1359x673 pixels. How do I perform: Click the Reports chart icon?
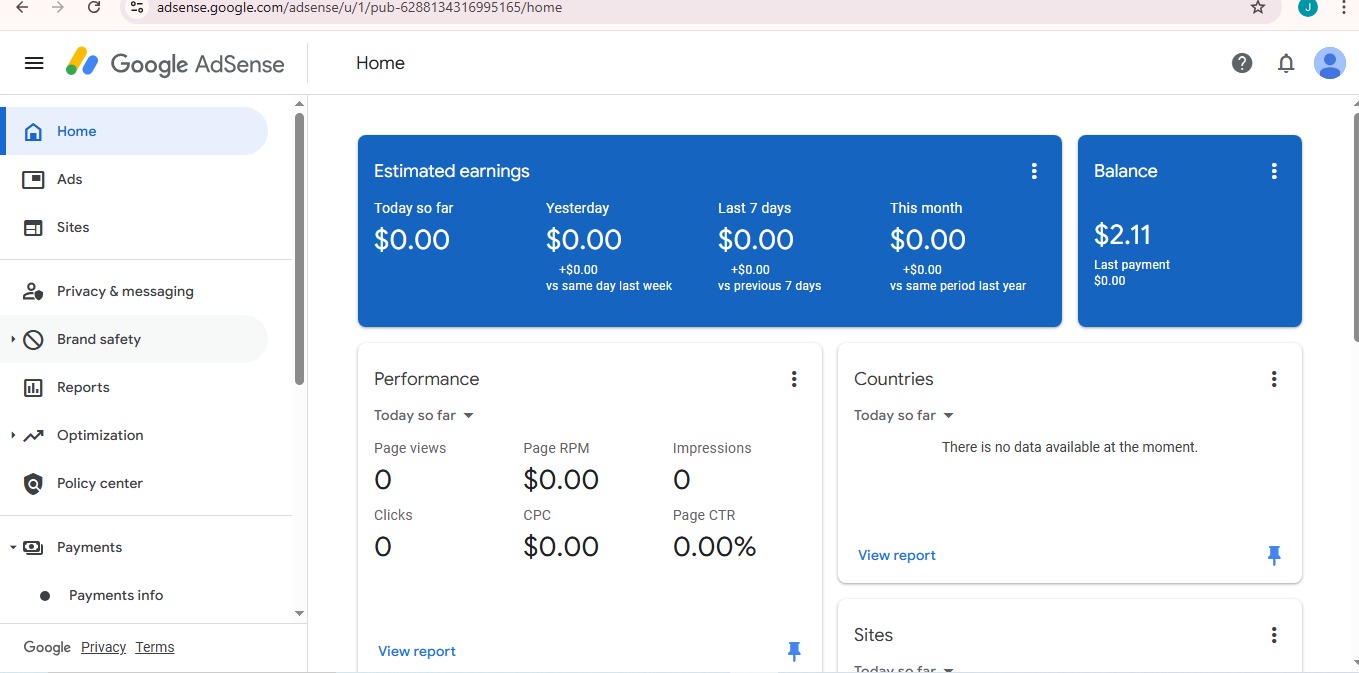33,387
